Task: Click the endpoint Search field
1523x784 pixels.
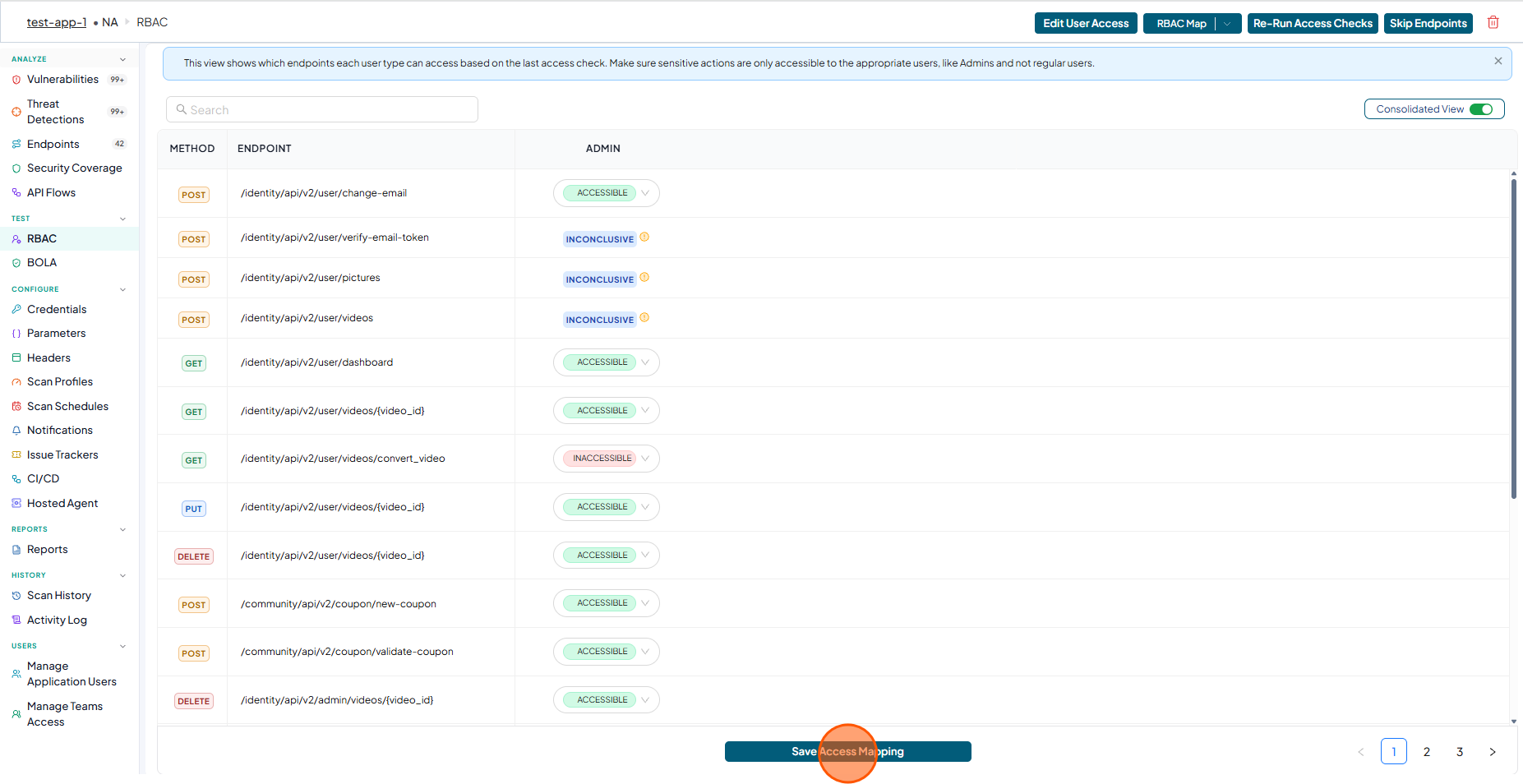Action: click(322, 109)
